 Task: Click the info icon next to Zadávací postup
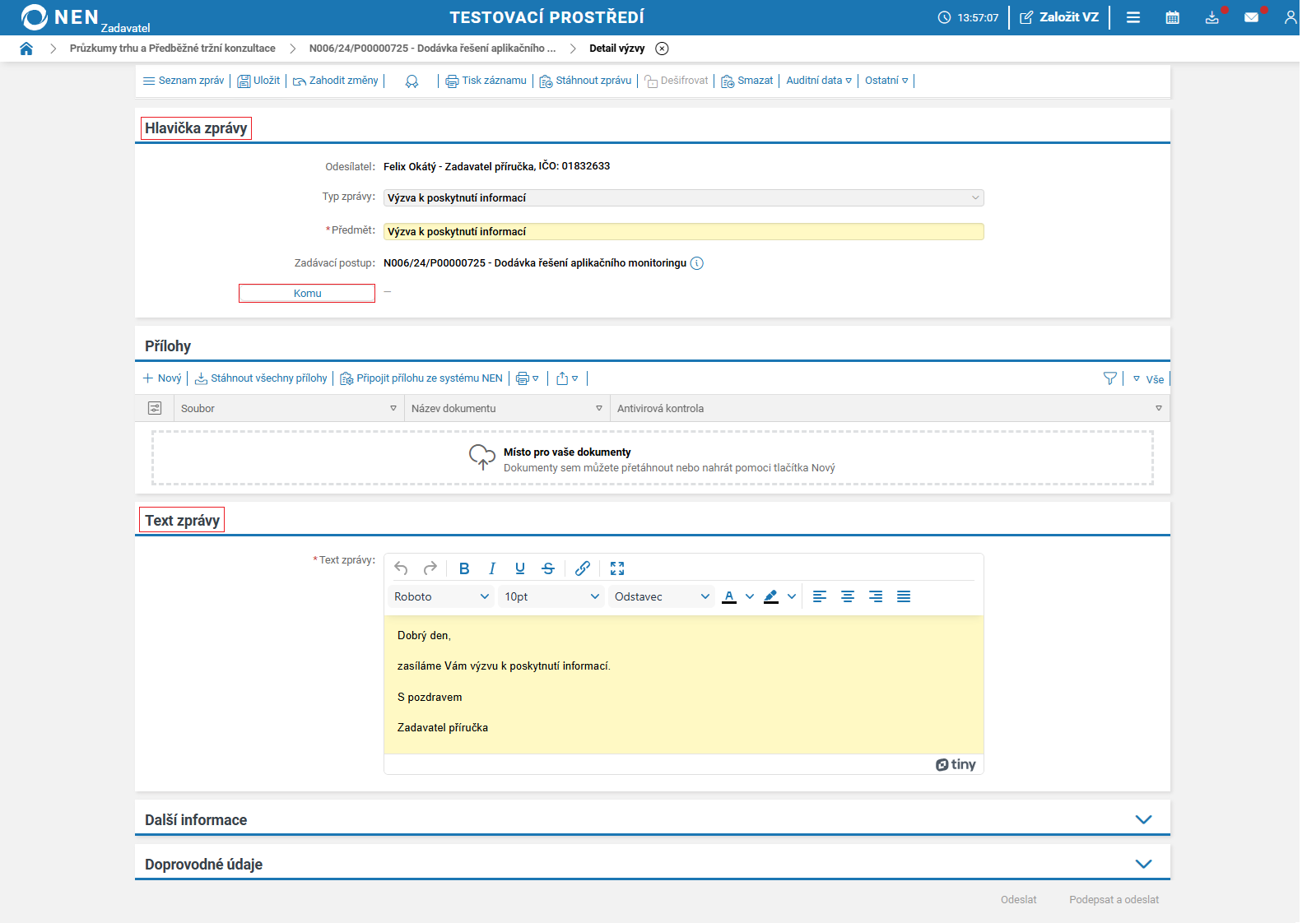click(697, 263)
